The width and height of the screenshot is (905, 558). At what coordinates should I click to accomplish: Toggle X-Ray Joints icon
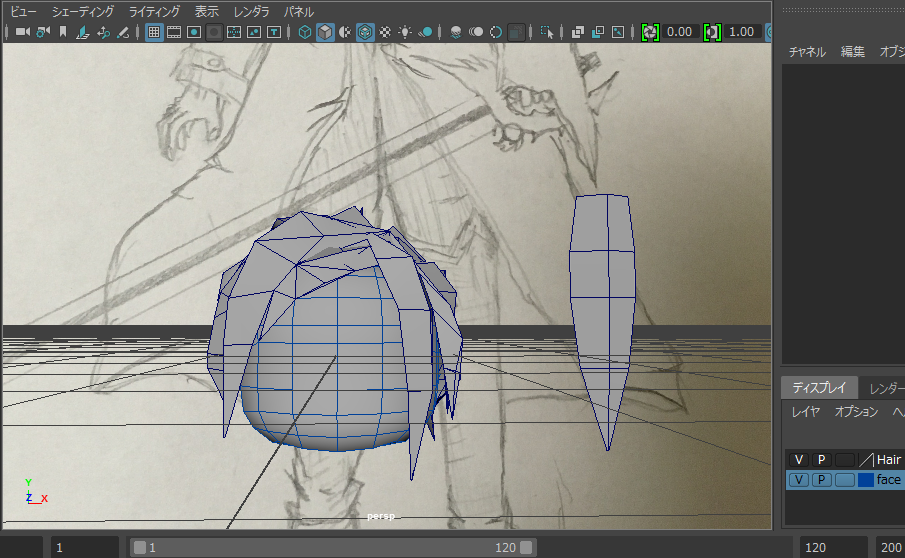click(x=618, y=32)
